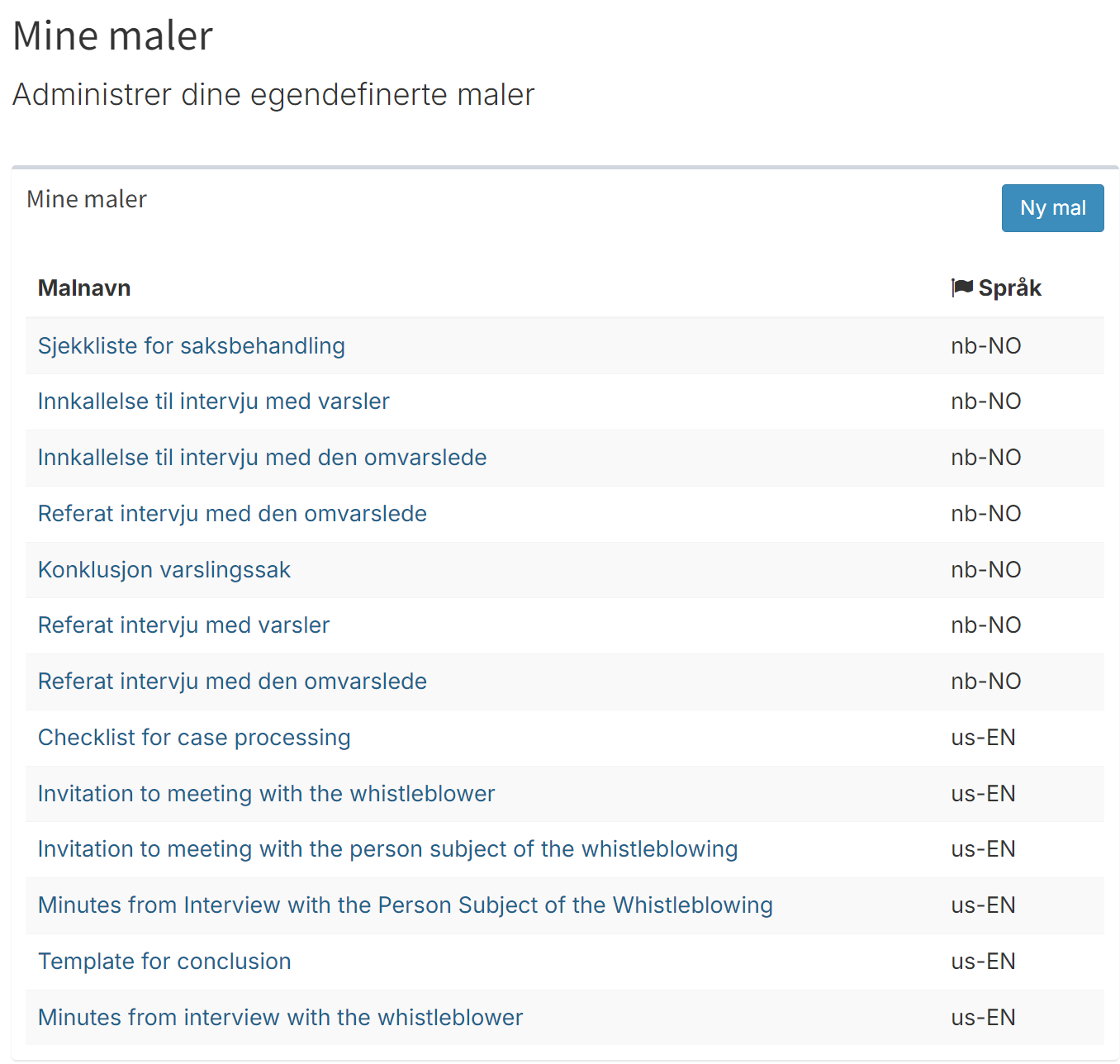Click the Språk column header text

coord(1010,288)
